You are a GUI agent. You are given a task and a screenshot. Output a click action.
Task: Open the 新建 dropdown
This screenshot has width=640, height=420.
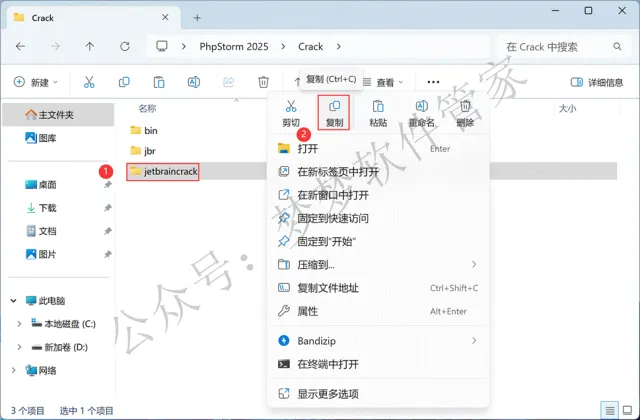point(36,82)
